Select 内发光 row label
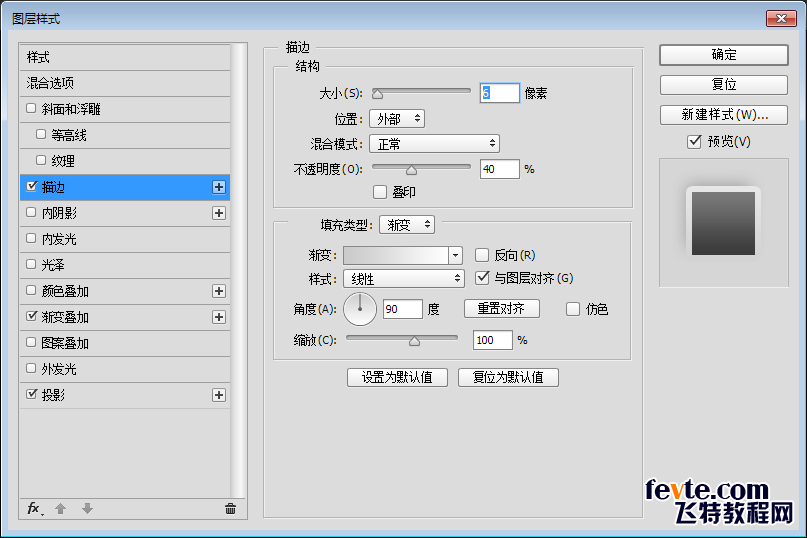 click(59, 239)
